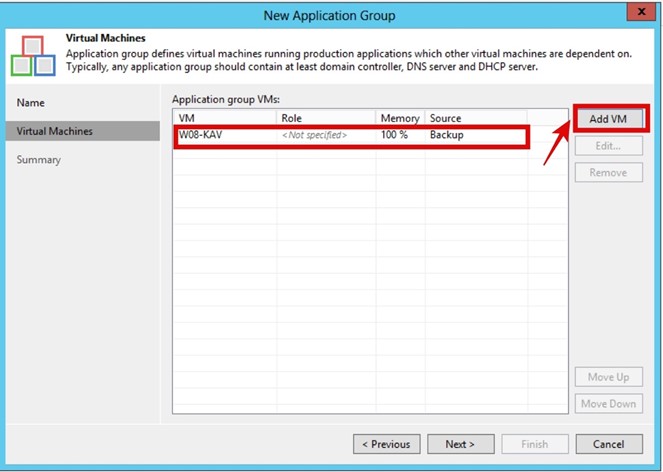Click the Move Up button
663x472 pixels.
click(x=608, y=377)
